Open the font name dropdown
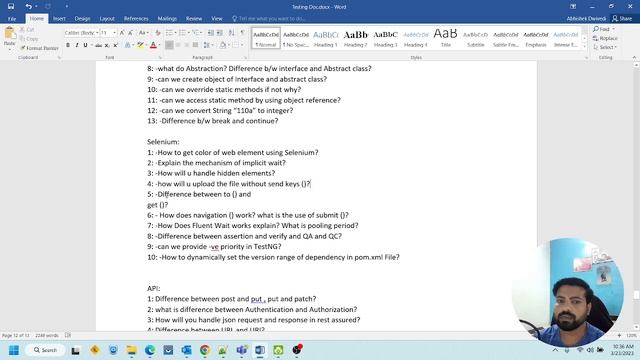The image size is (640, 360). coord(97,33)
